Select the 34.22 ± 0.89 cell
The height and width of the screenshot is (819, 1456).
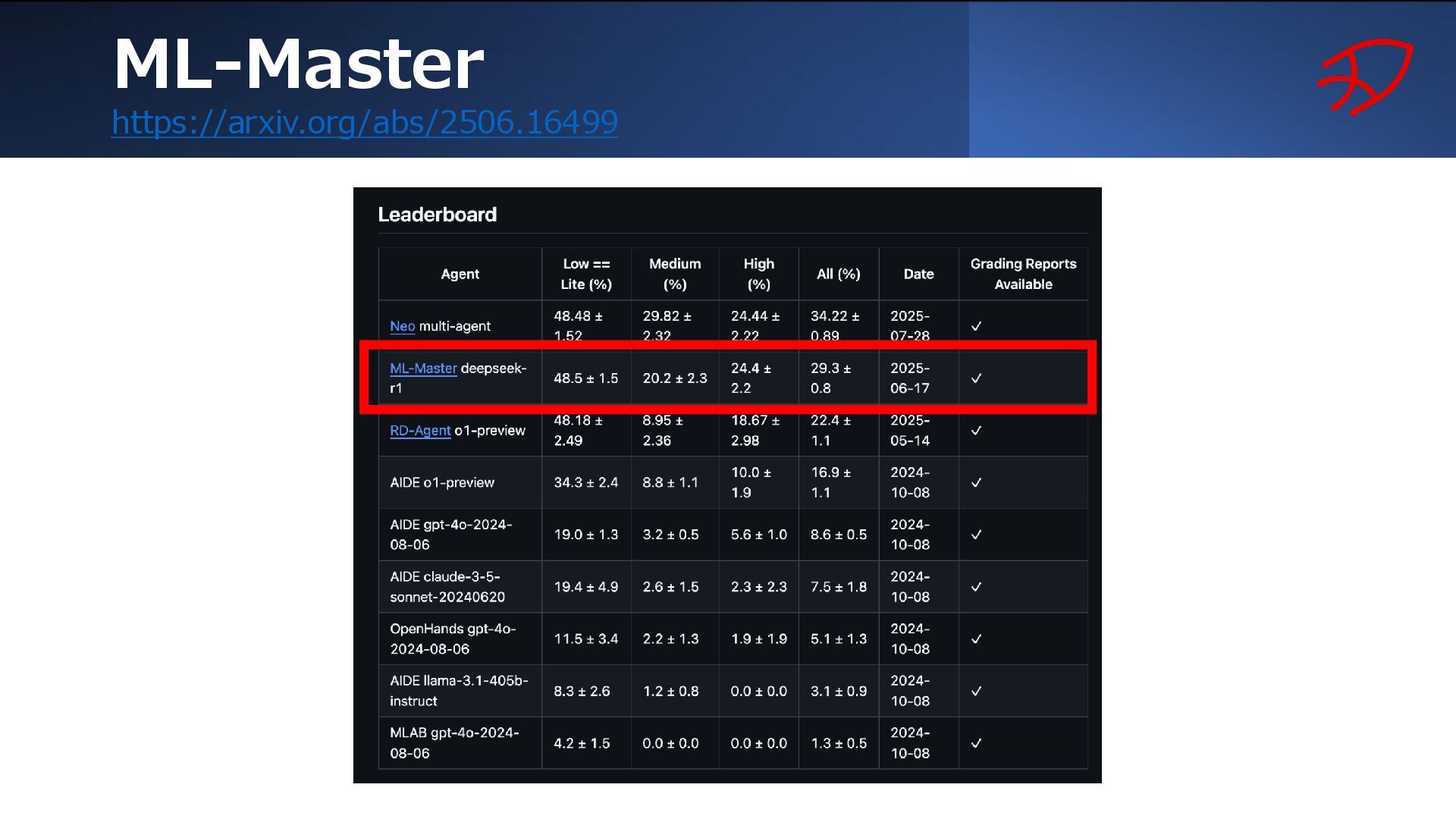click(839, 326)
